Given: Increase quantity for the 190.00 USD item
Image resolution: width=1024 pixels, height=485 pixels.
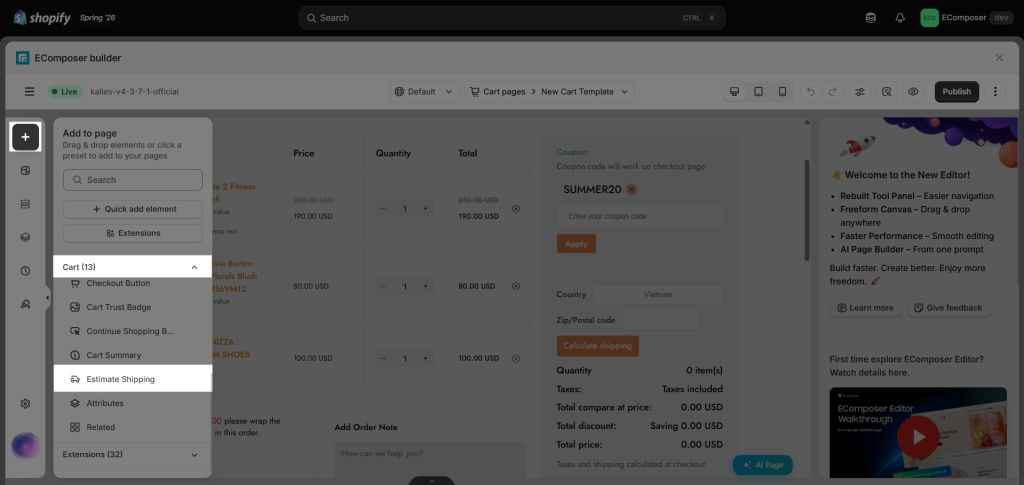Looking at the screenshot, I should [425, 209].
